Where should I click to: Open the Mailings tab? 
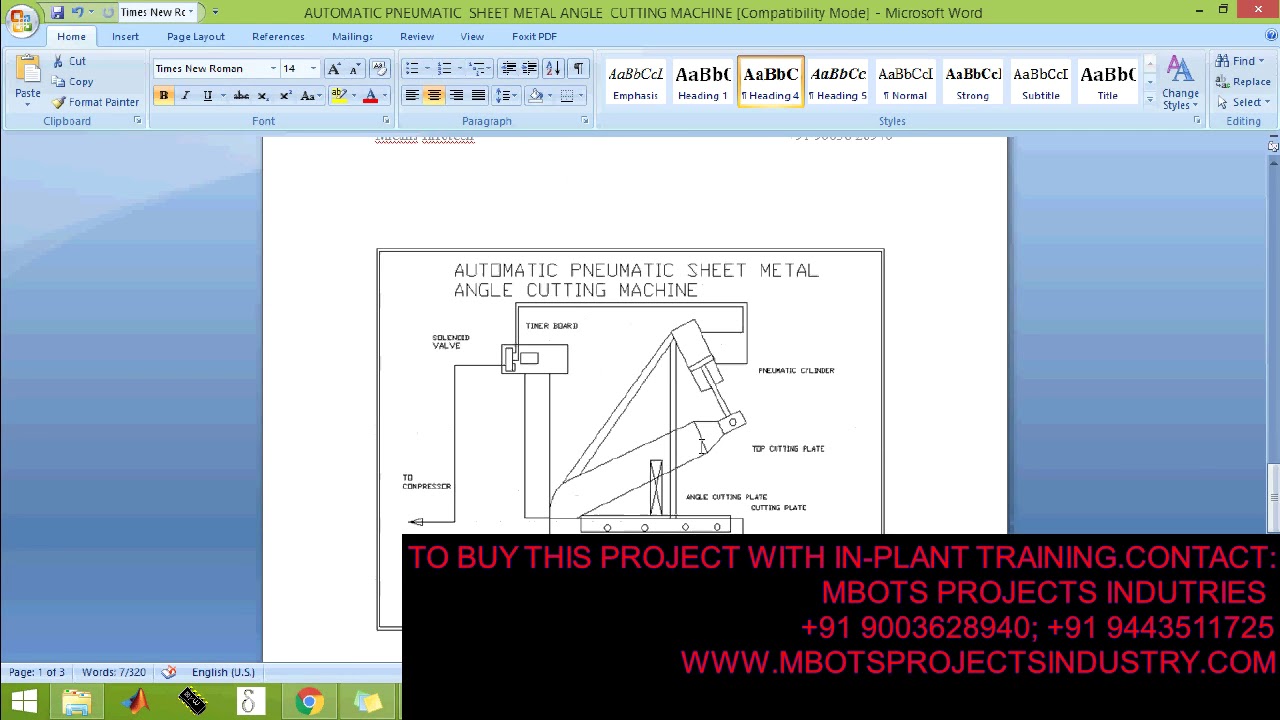click(x=352, y=37)
